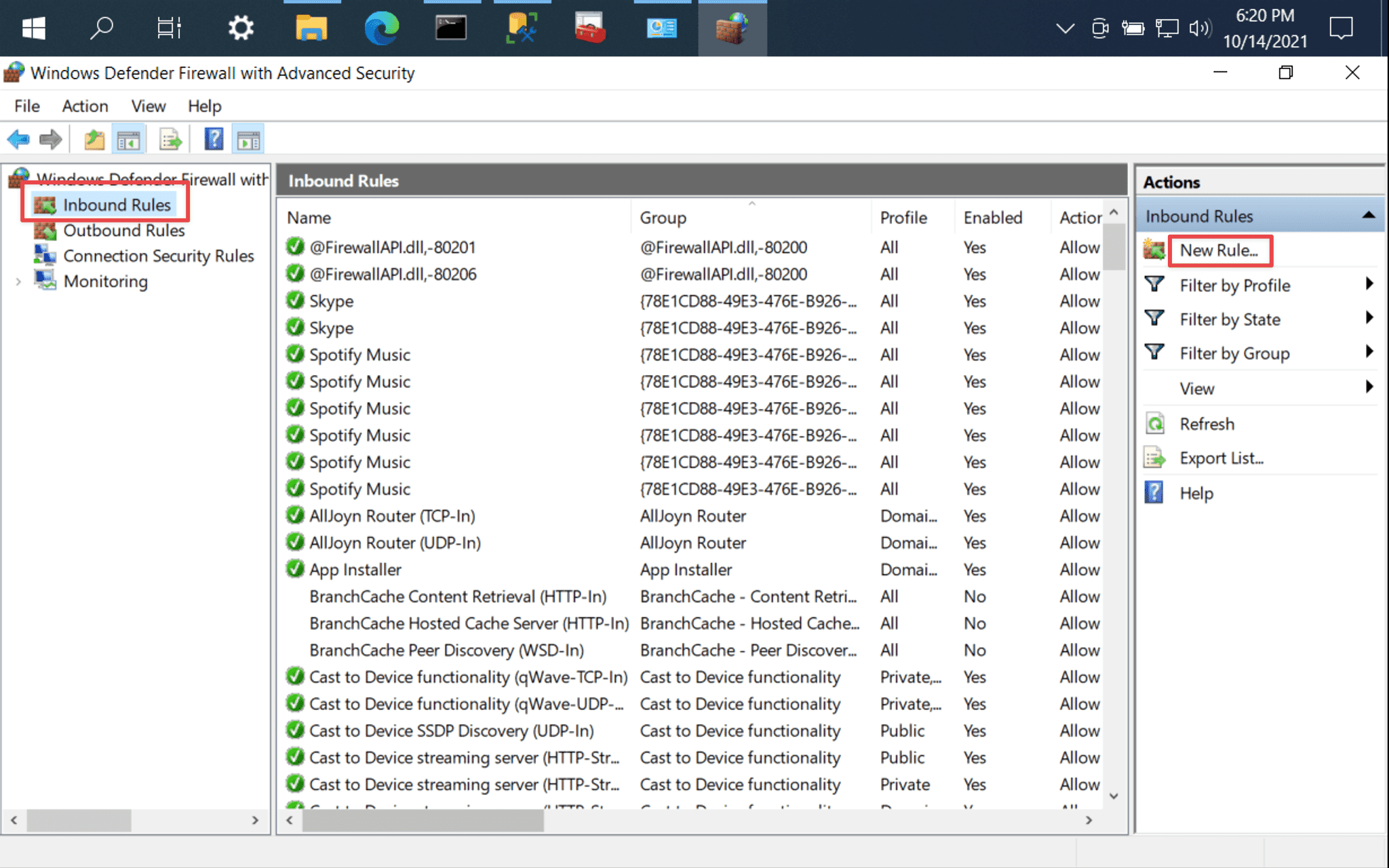Screen dimensions: 1389x868
Task: Sort by the Enabled column header
Action: pyautogui.click(x=1002, y=218)
